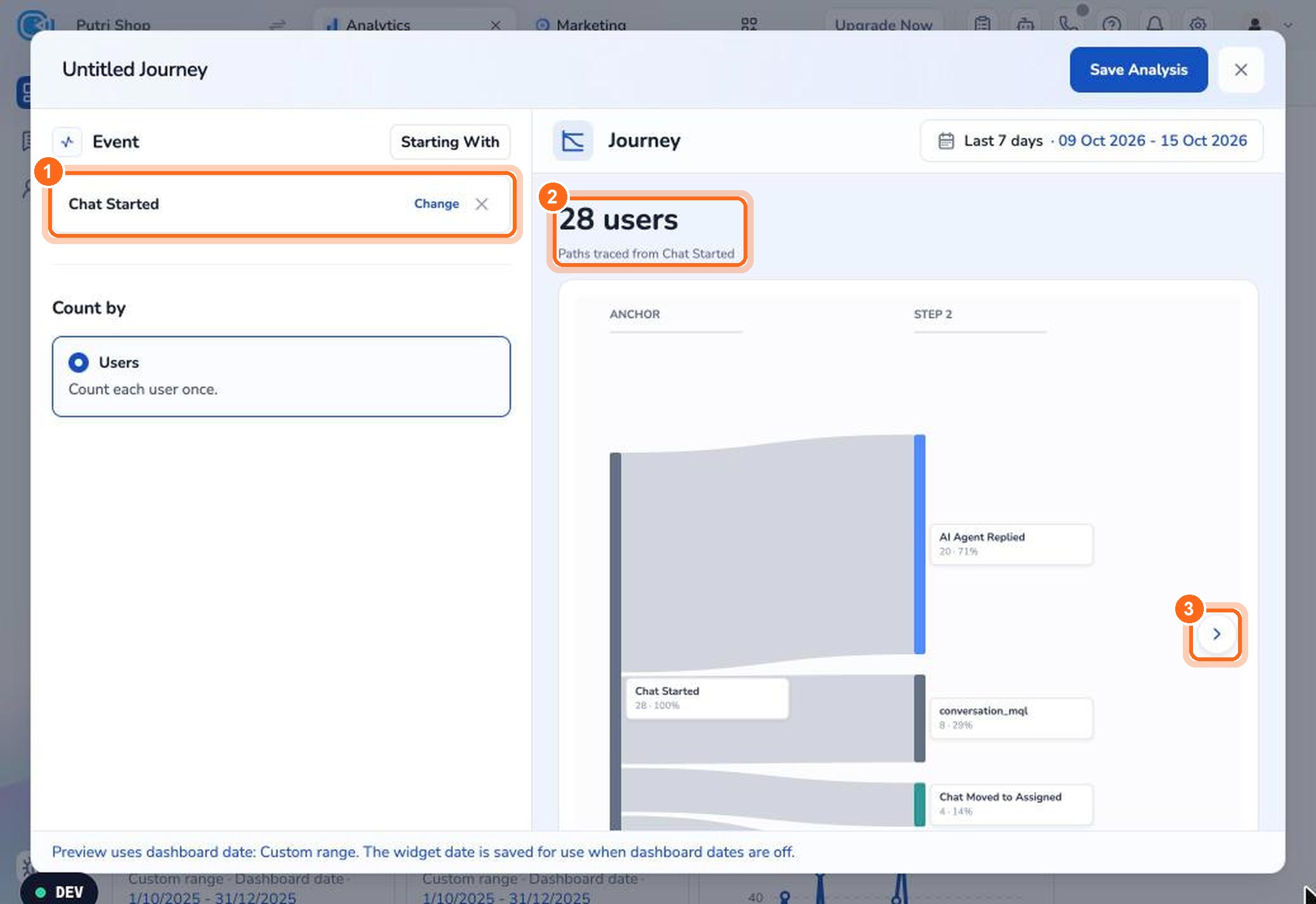
Task: Select the Chat Moved to Assigned node
Action: pyautogui.click(x=1011, y=804)
